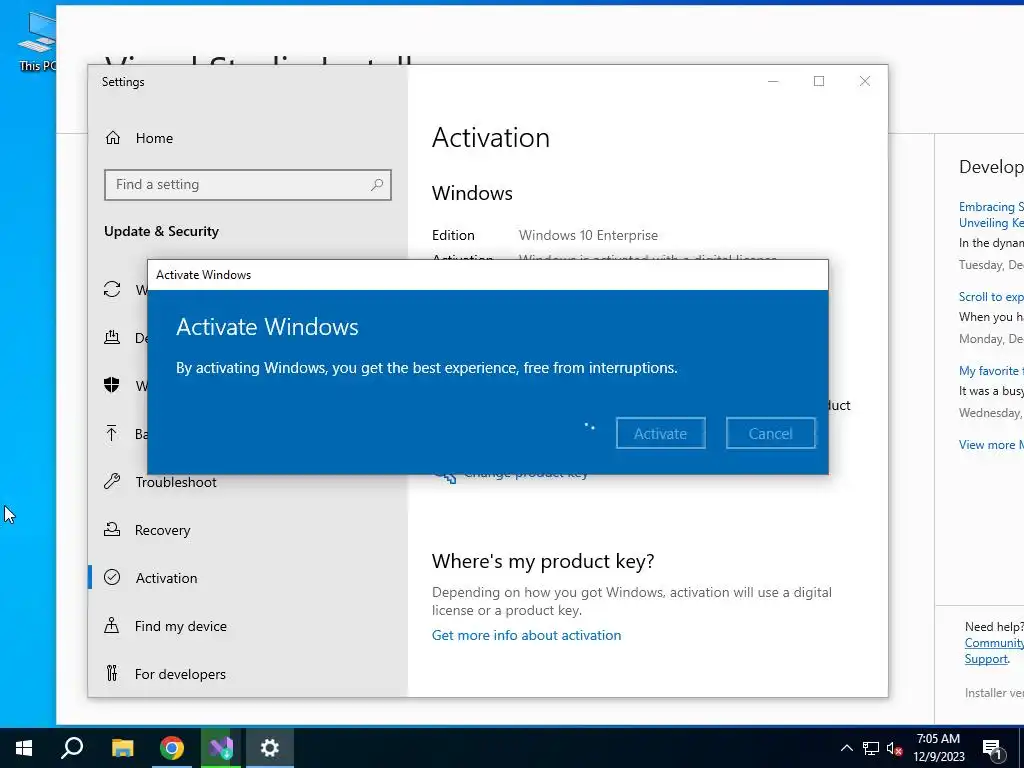The width and height of the screenshot is (1024, 768).
Task: Click the search magnifier in Find a setting
Action: point(377,185)
